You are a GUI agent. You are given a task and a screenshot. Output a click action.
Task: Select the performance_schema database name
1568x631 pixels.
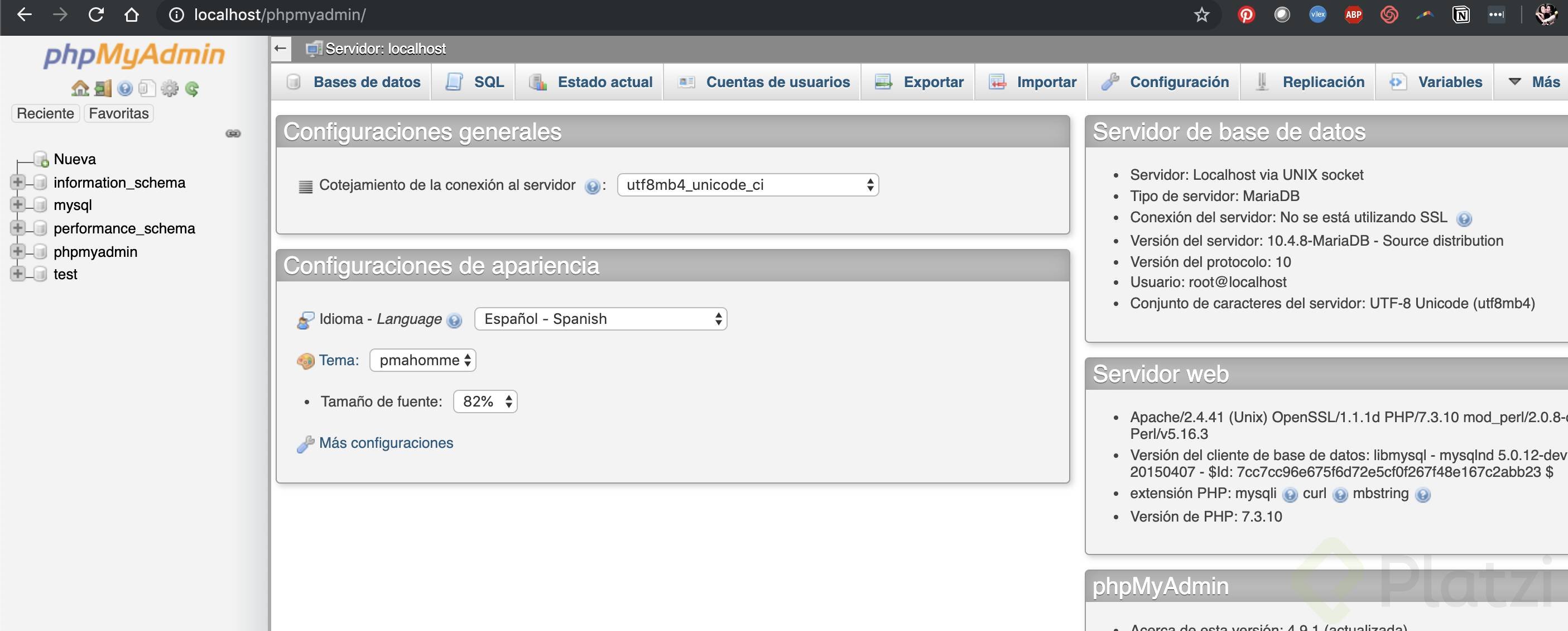pyautogui.click(x=124, y=228)
